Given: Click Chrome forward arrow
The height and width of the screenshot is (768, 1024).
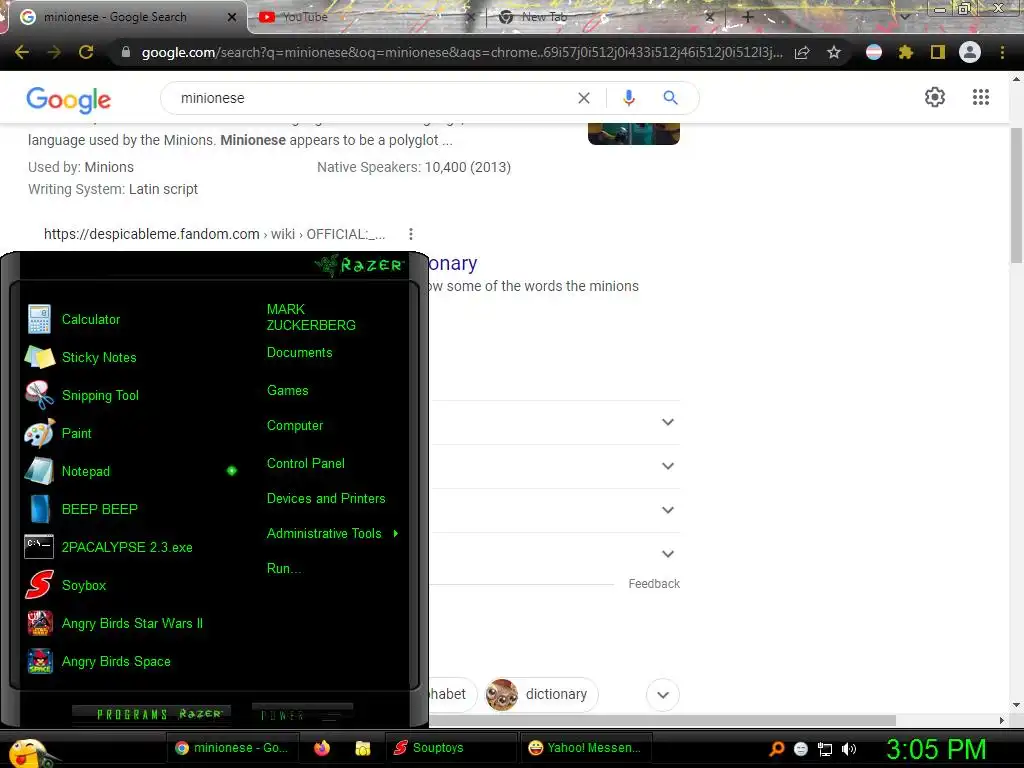Looking at the screenshot, I should [x=54, y=52].
